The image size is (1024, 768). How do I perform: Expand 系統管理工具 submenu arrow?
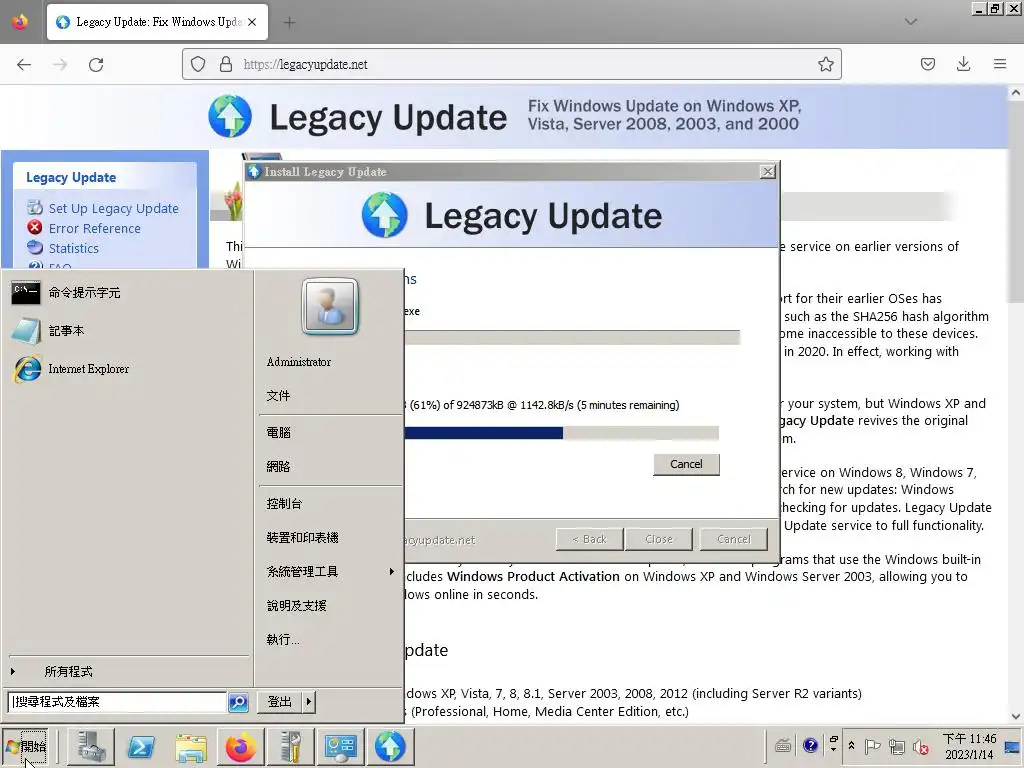[x=391, y=571]
